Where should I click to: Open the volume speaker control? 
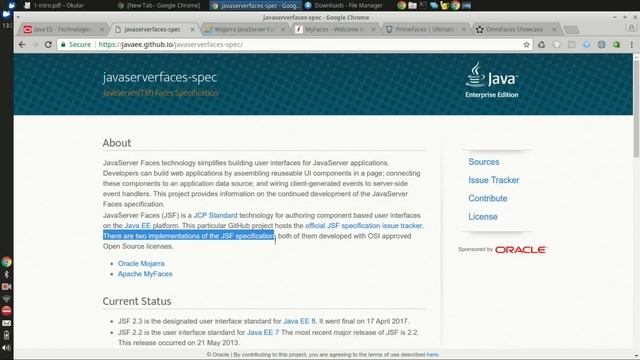[7, 348]
